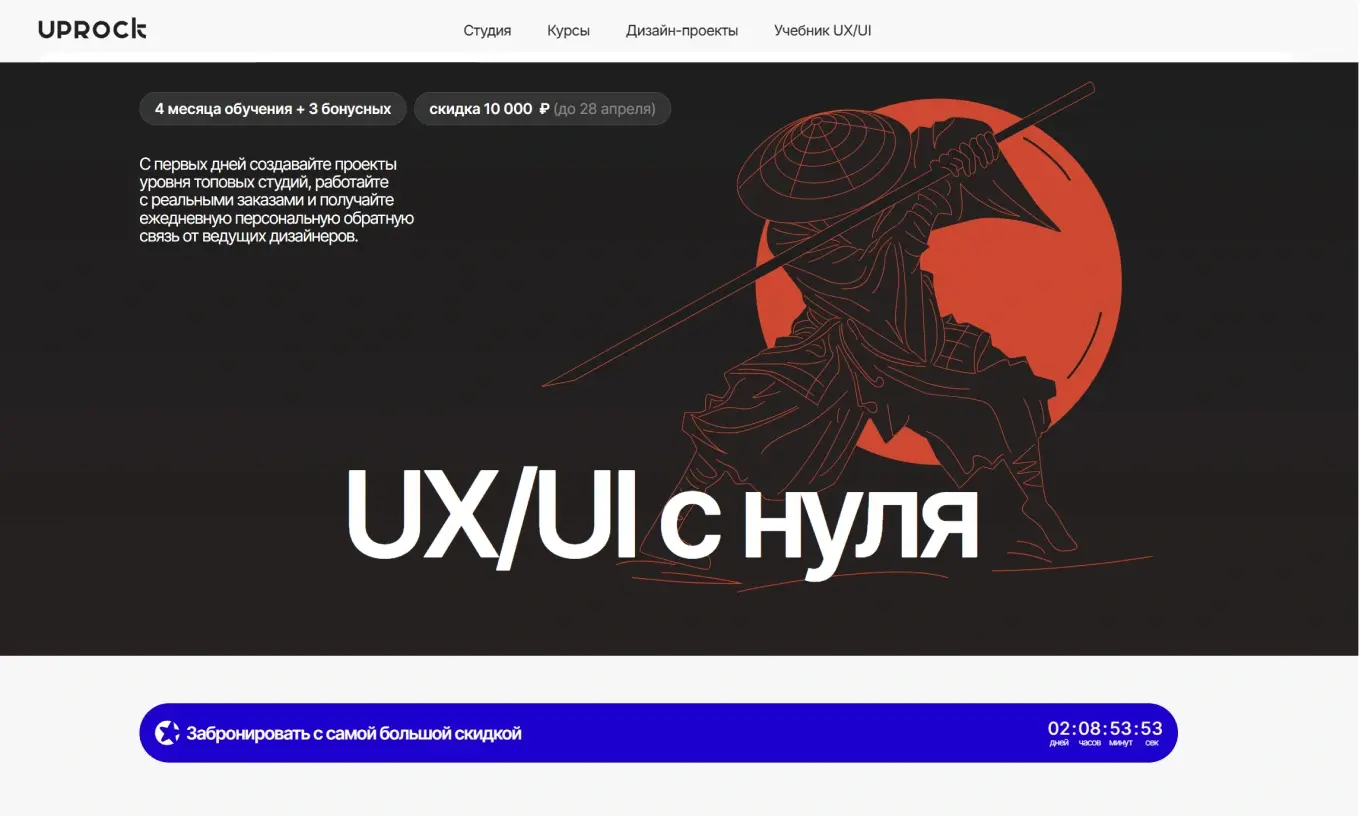Click the 'скидка 10 000' discount badge

[x=481, y=109]
